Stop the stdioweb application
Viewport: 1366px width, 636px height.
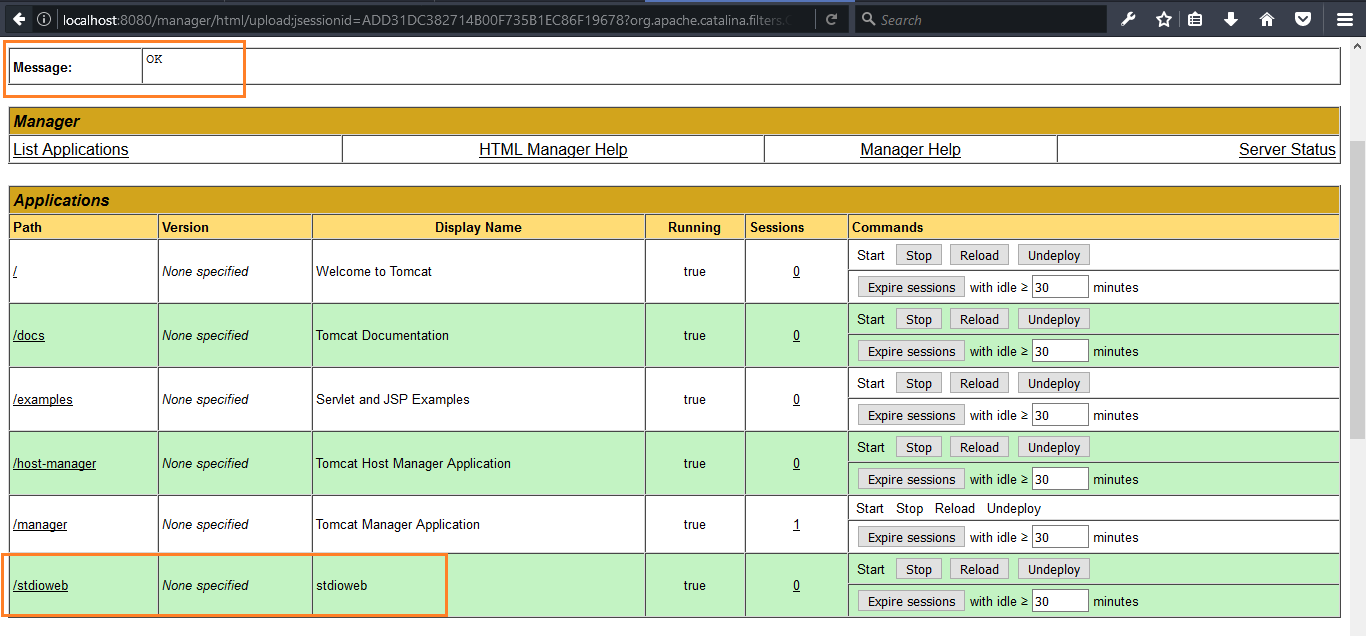coord(919,569)
